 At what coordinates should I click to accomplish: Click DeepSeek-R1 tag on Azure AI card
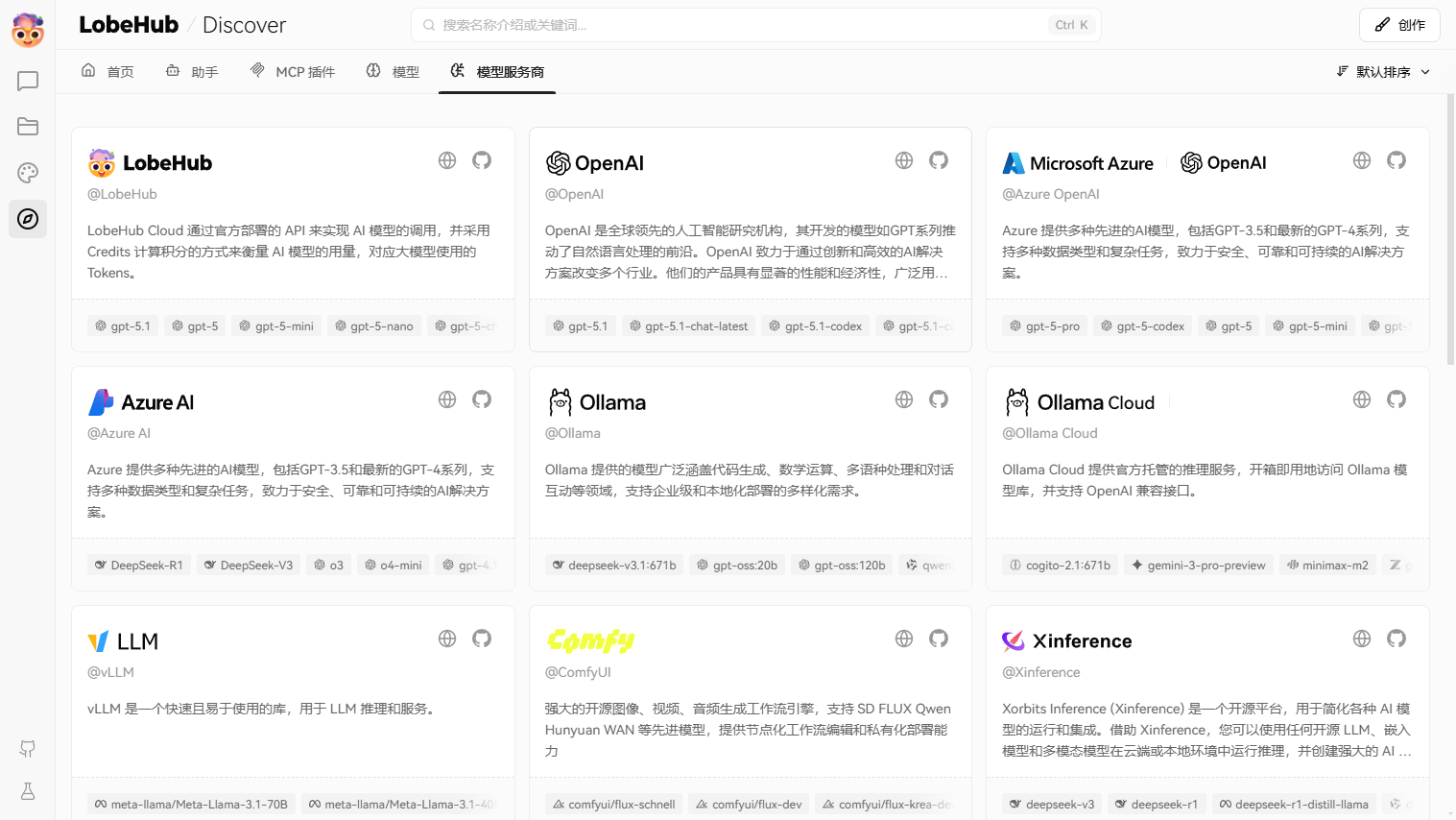click(138, 566)
